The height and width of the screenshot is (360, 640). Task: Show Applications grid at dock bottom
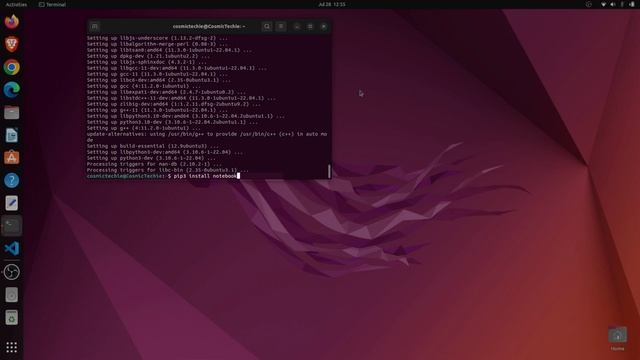coord(11,347)
